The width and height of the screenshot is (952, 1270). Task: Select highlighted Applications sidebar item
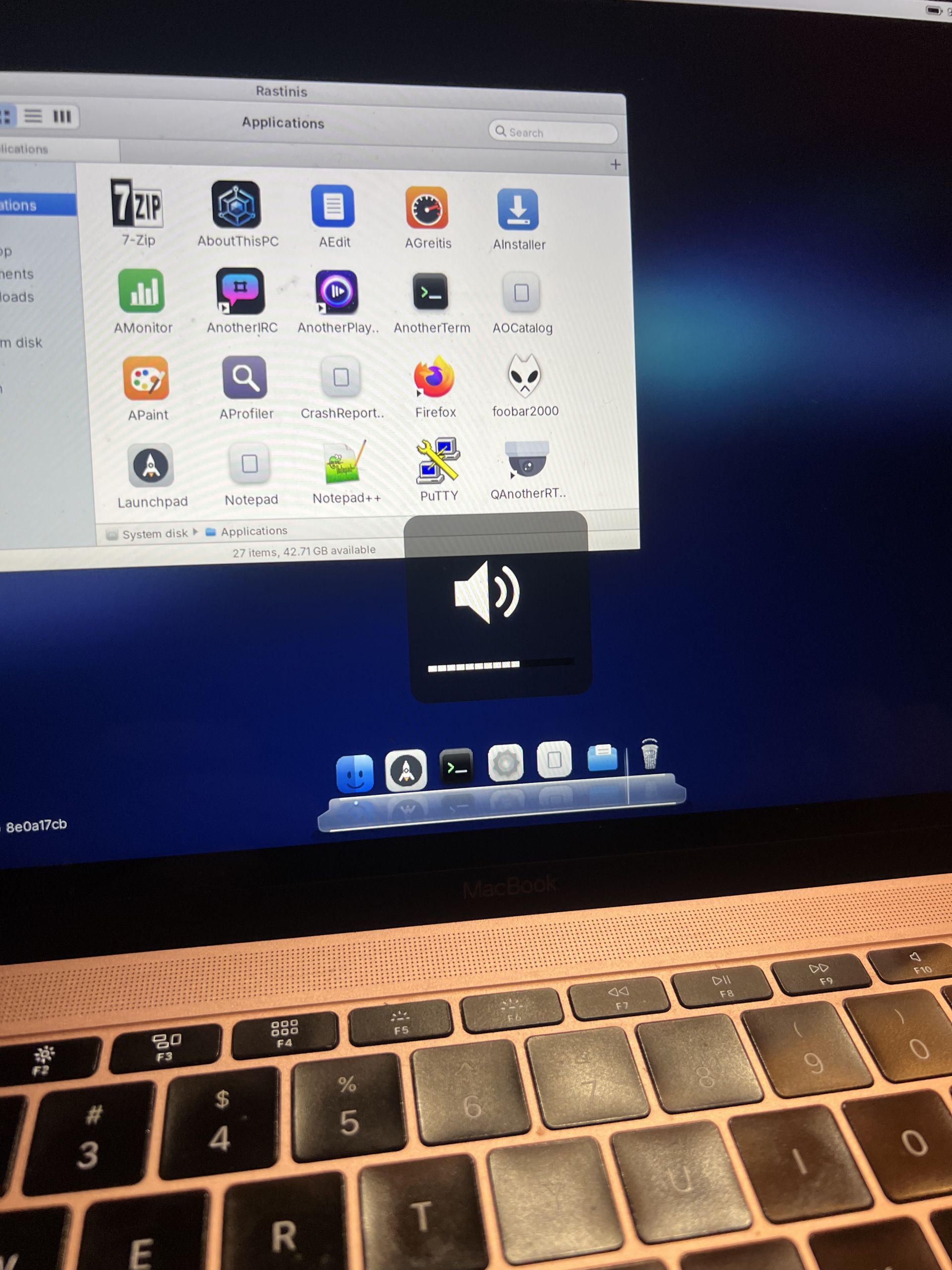click(x=37, y=205)
